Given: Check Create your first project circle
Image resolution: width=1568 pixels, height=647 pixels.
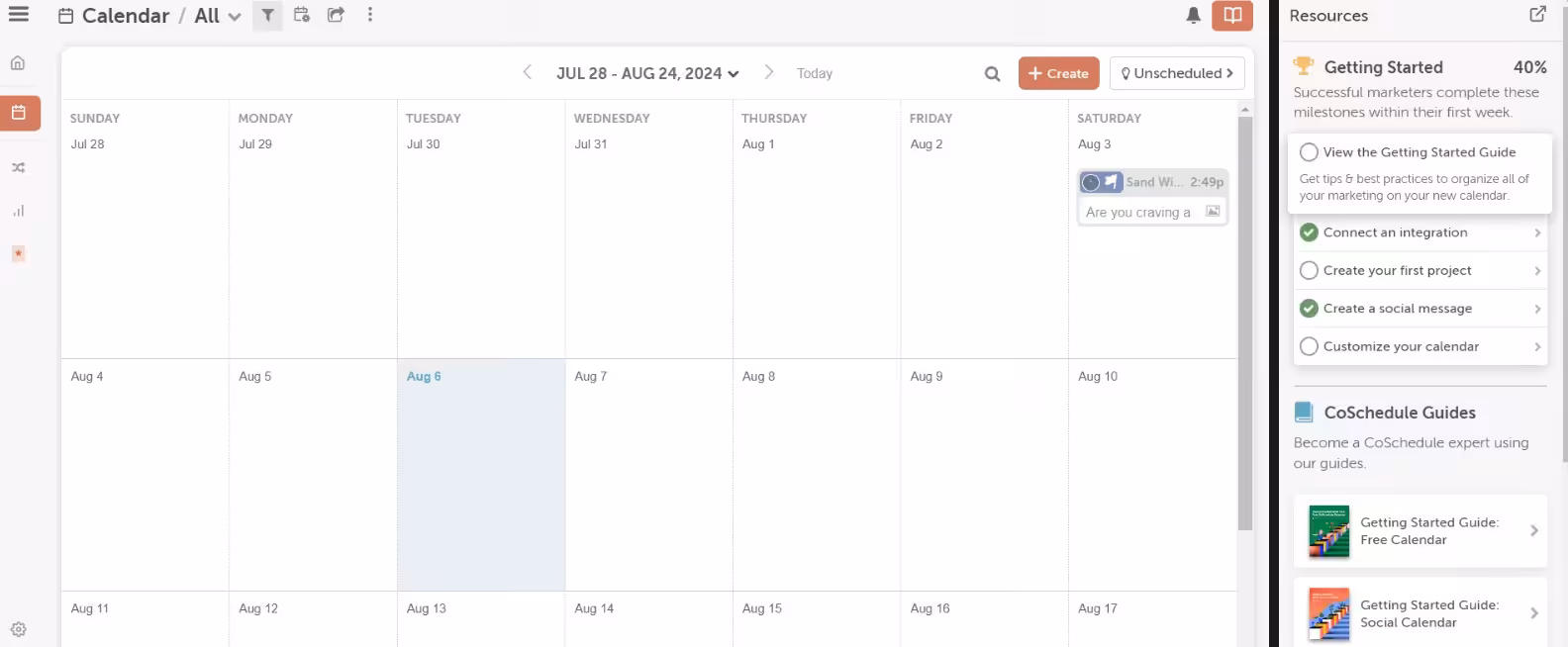Looking at the screenshot, I should (x=1309, y=270).
